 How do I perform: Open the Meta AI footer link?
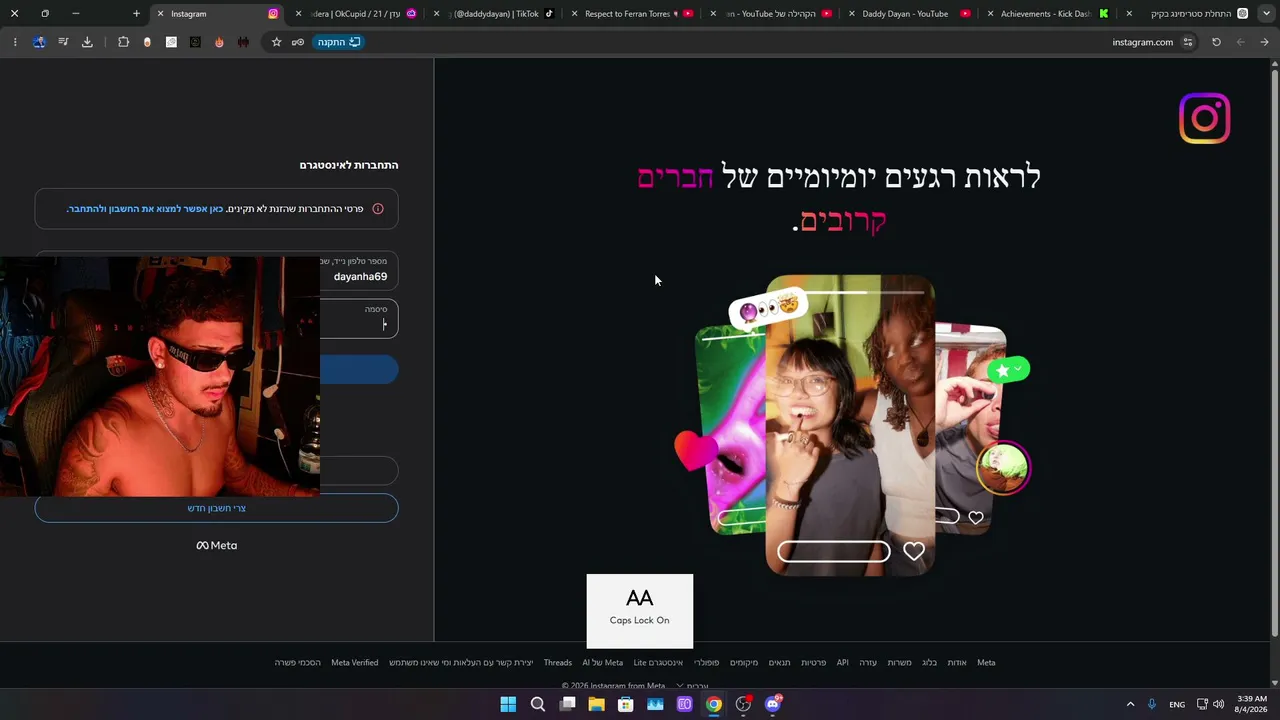click(x=603, y=662)
